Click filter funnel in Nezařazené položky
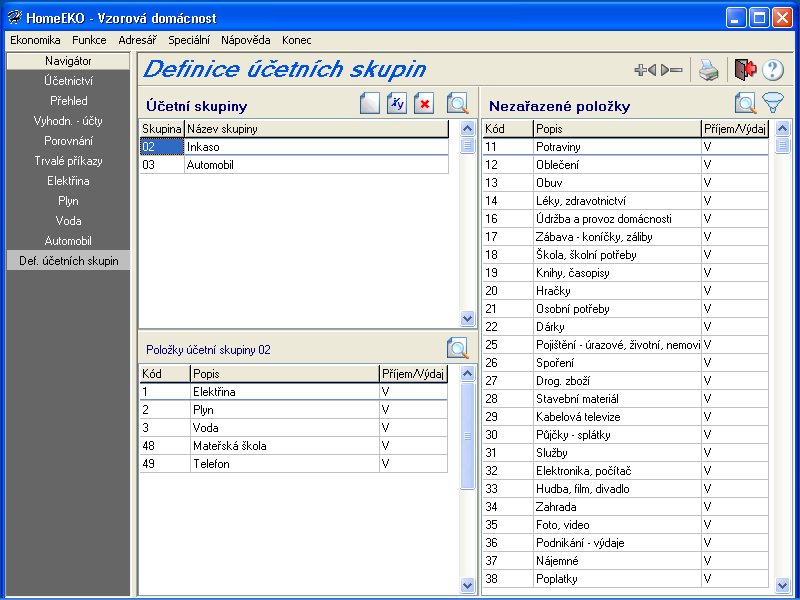800x600 pixels. 773,103
